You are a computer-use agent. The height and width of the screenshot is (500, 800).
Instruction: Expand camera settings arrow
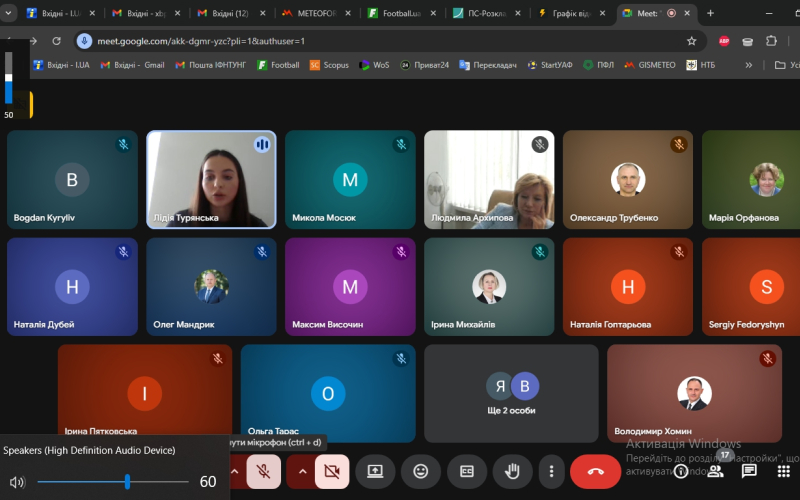(x=301, y=471)
